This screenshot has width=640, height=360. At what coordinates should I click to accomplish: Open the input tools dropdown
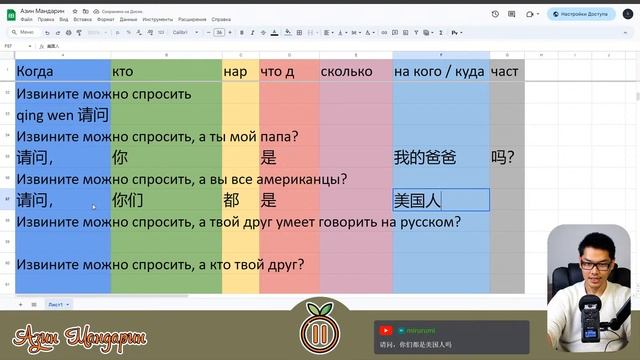(x=457, y=33)
